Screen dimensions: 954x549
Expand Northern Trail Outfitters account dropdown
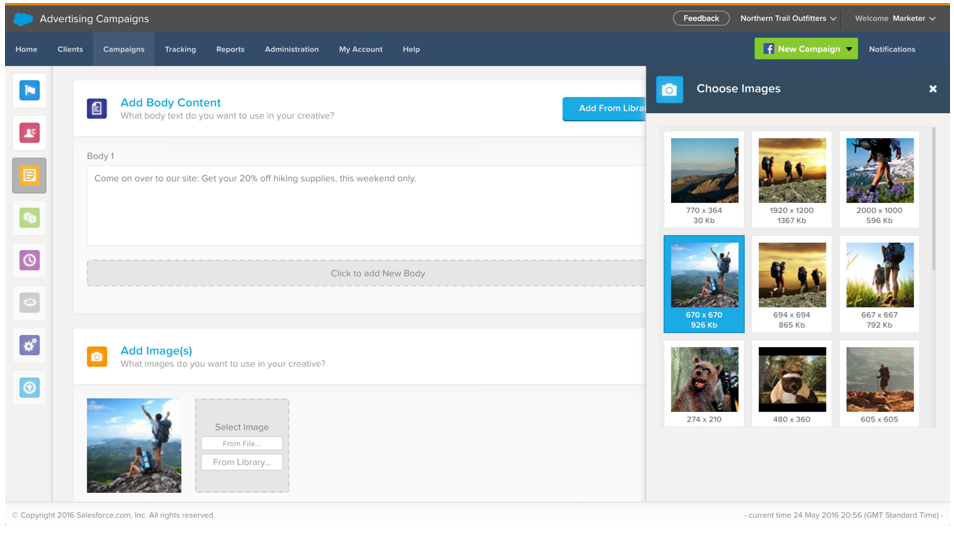coord(789,18)
